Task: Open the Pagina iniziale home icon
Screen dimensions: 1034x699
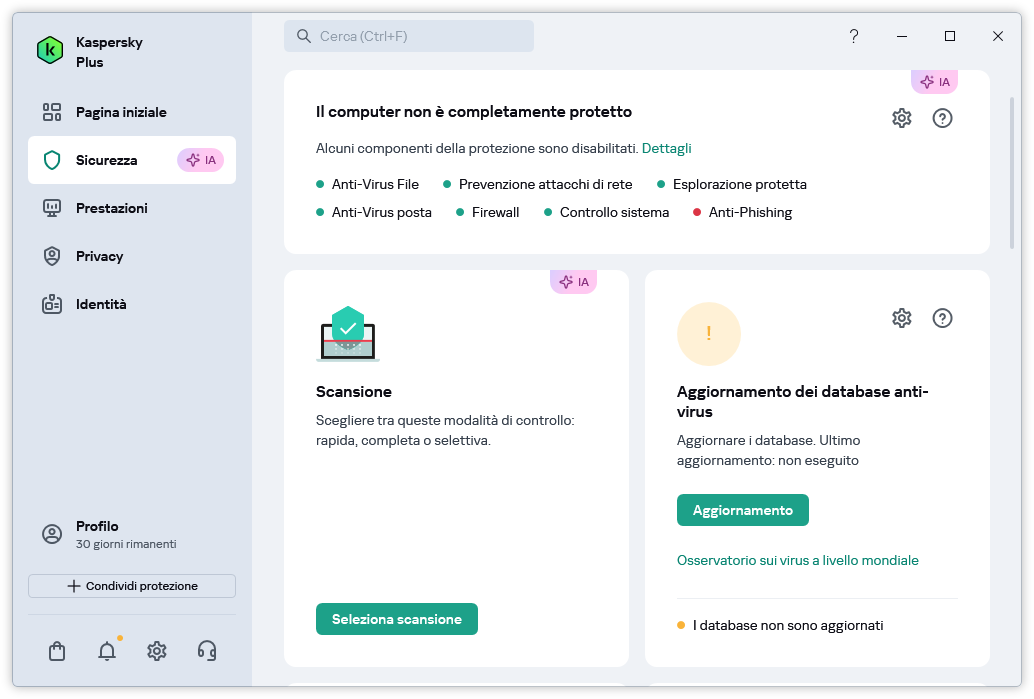Action: point(52,112)
